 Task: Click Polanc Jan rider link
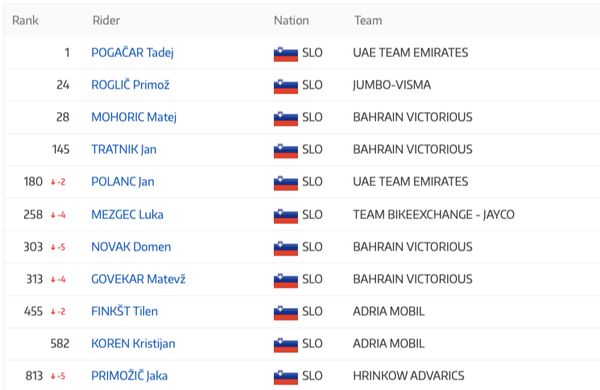[x=123, y=181]
